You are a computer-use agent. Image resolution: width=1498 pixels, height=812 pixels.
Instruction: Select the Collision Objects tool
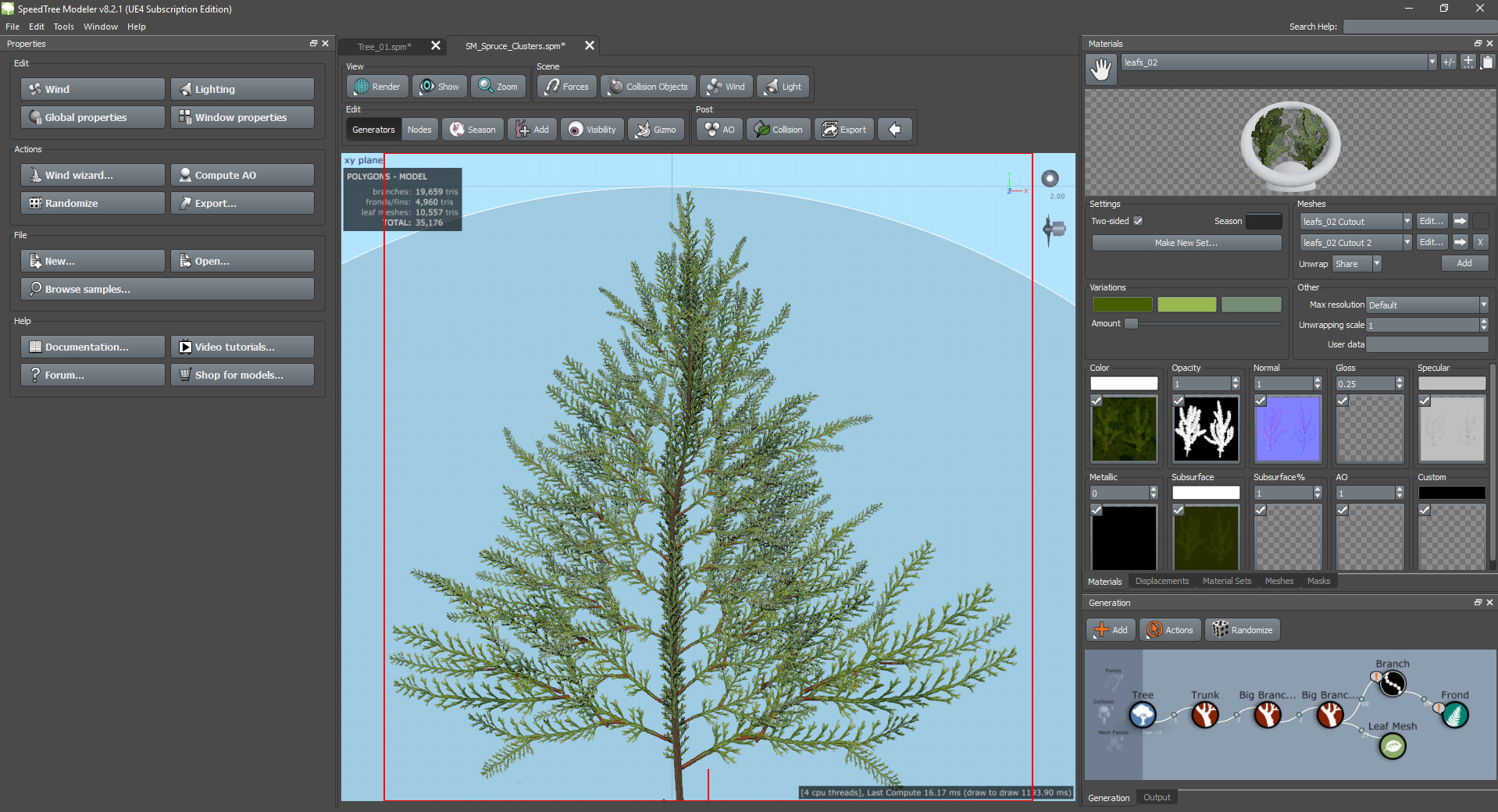click(x=647, y=87)
